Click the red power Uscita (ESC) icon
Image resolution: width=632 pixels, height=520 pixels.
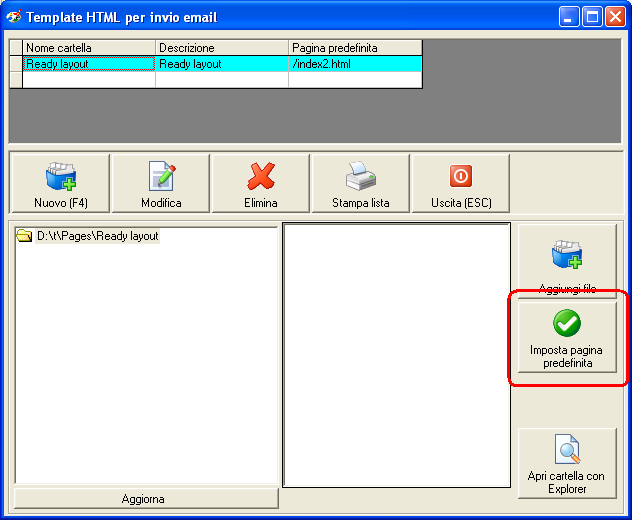point(461,176)
